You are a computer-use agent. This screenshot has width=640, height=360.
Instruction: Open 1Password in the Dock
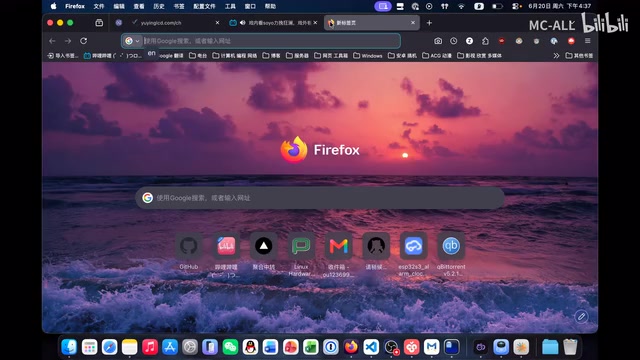click(331, 347)
